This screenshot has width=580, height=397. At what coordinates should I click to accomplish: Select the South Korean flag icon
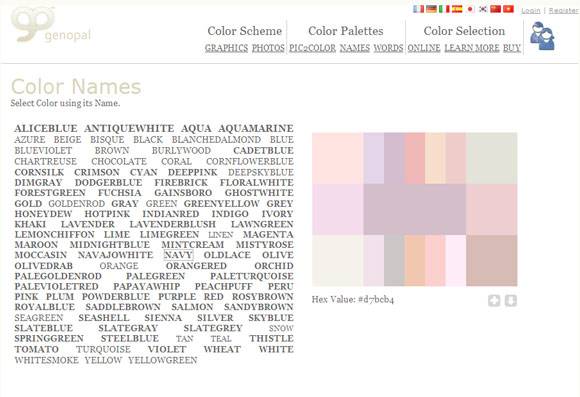tap(482, 9)
